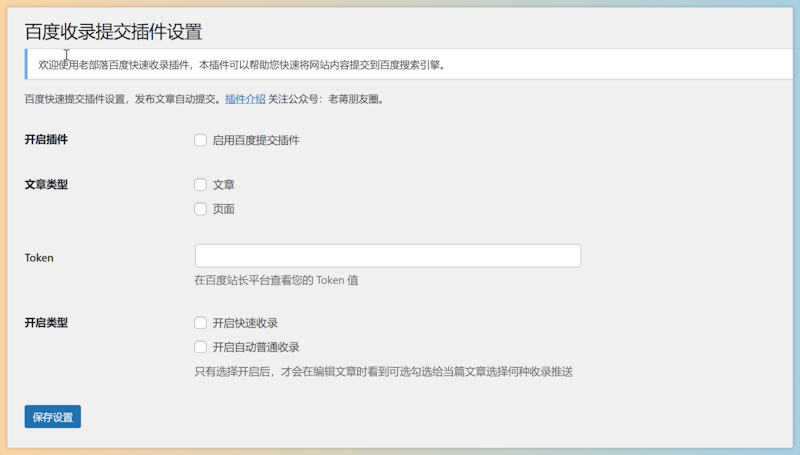Click into the Token input field

pyautogui.click(x=388, y=256)
